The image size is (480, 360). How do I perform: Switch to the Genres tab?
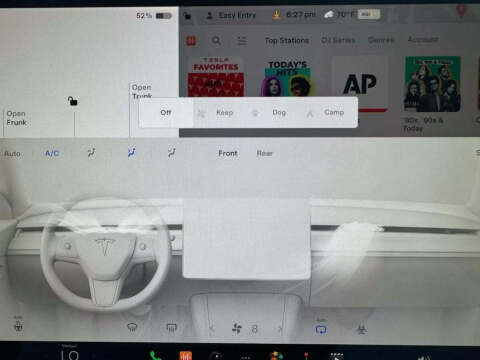point(381,40)
